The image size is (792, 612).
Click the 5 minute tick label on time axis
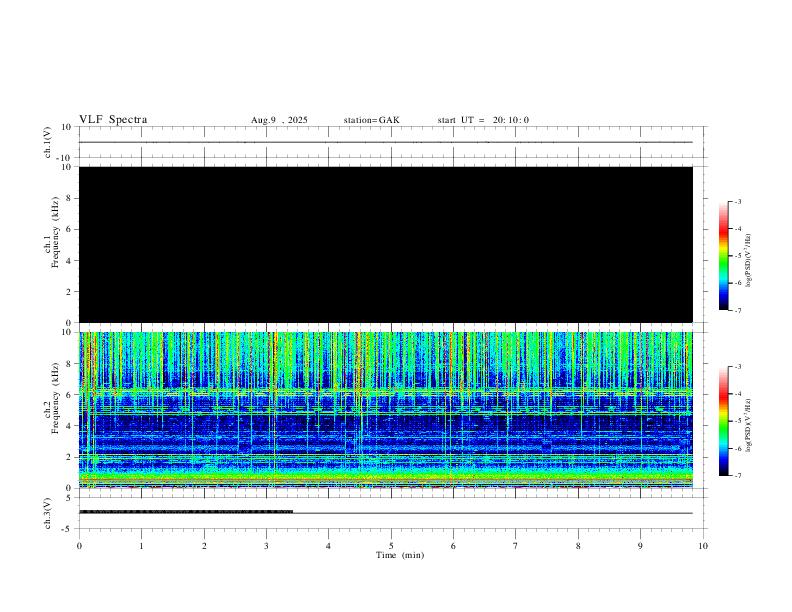coord(391,545)
